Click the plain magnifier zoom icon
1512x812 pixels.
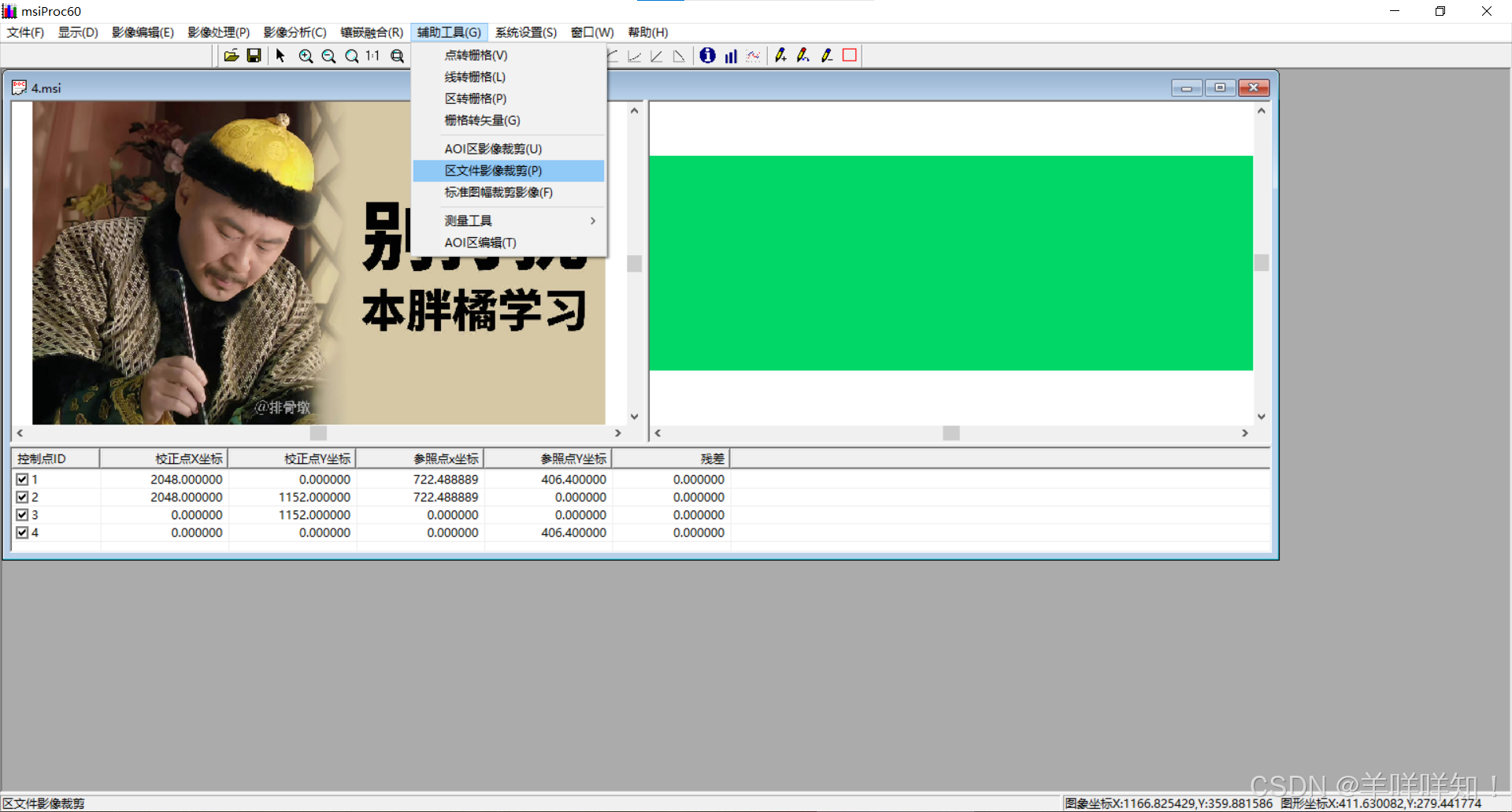click(x=351, y=56)
